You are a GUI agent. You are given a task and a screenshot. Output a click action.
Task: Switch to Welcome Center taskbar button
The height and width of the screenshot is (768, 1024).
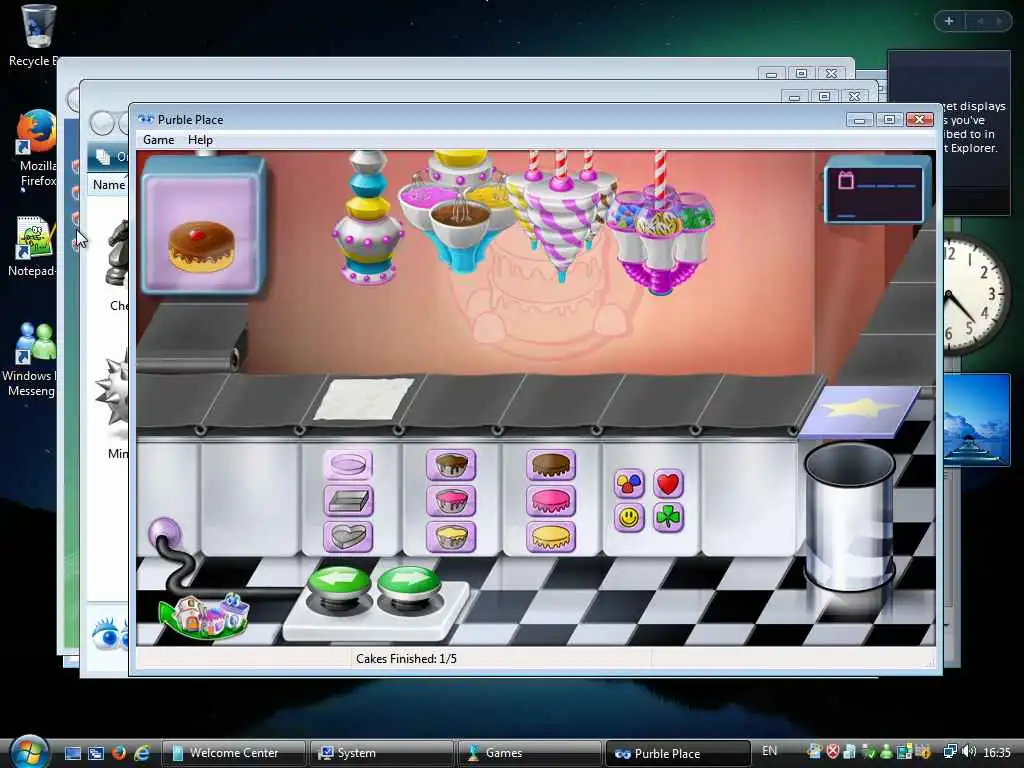click(233, 753)
